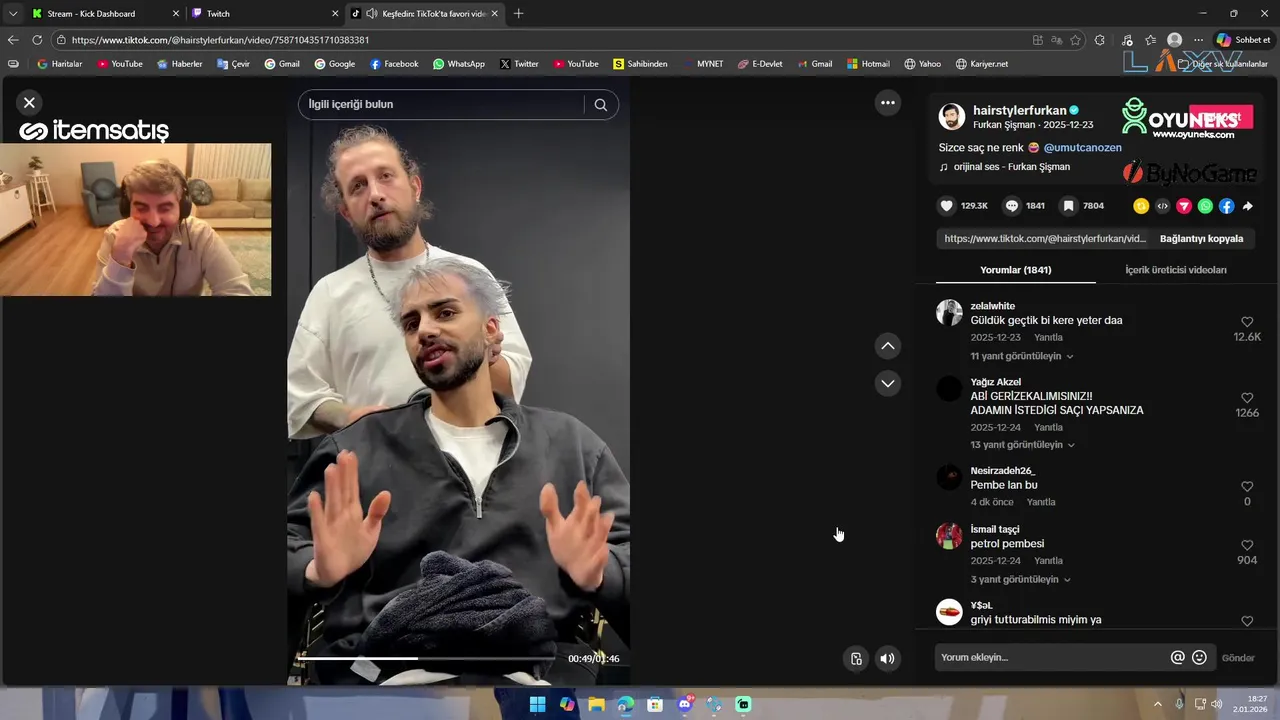Click the search magnifier icon in TikTok
The image size is (1280, 720).
point(600,104)
